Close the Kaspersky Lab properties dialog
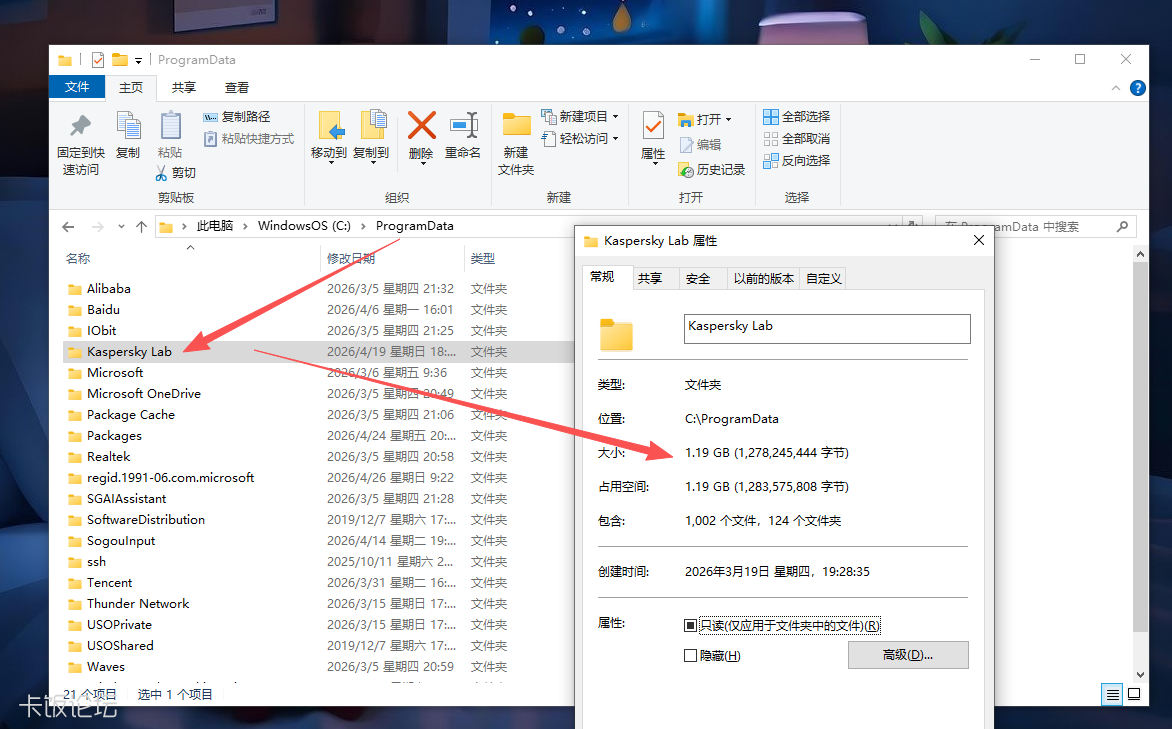This screenshot has width=1172, height=729. click(x=979, y=240)
